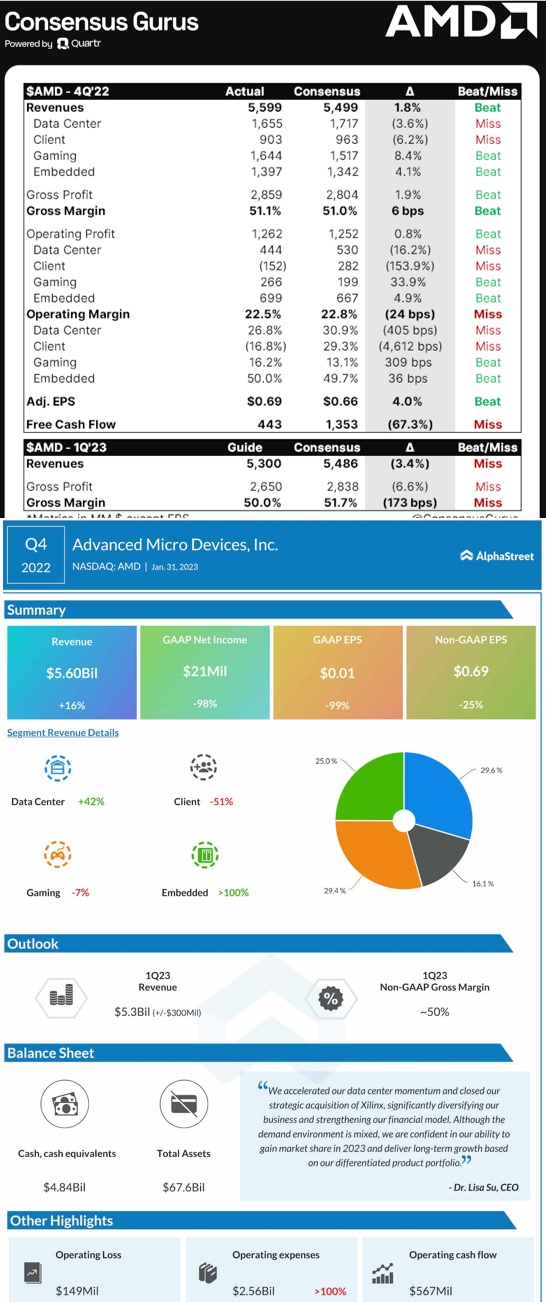Select the Client segment icon
Image resolution: width=546 pixels, height=1302 pixels.
(x=204, y=768)
